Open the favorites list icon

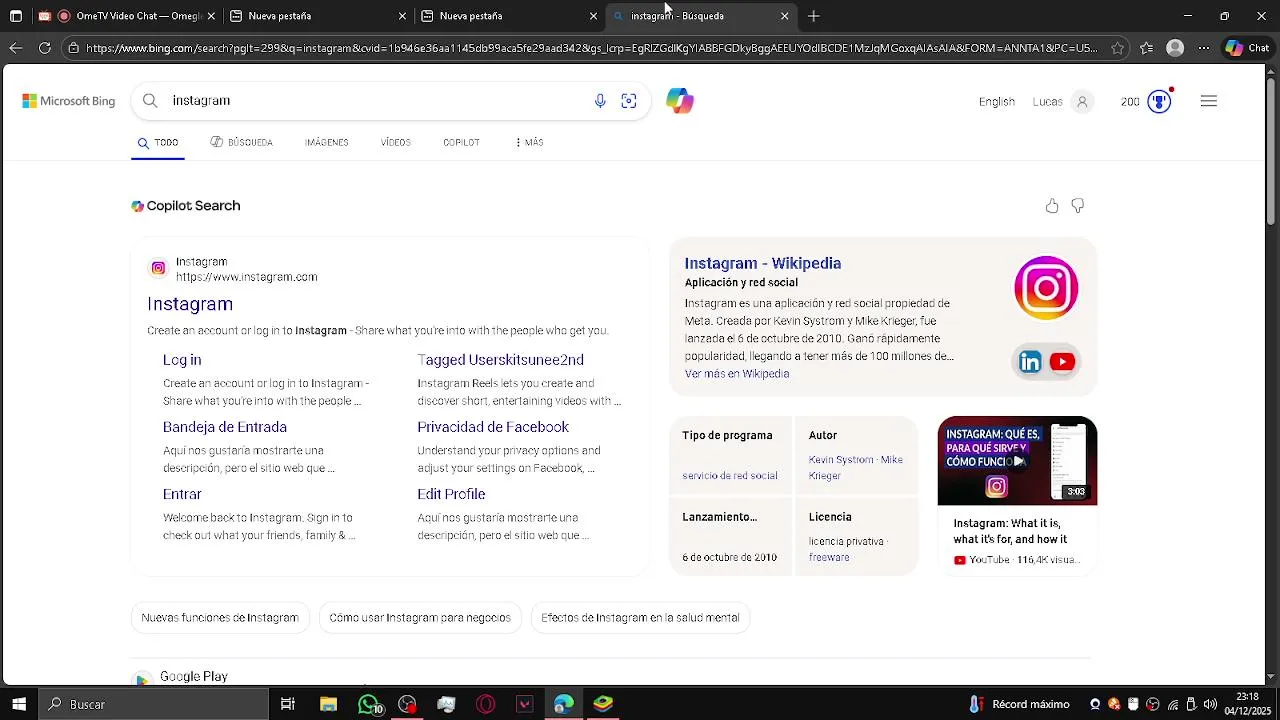point(1147,48)
